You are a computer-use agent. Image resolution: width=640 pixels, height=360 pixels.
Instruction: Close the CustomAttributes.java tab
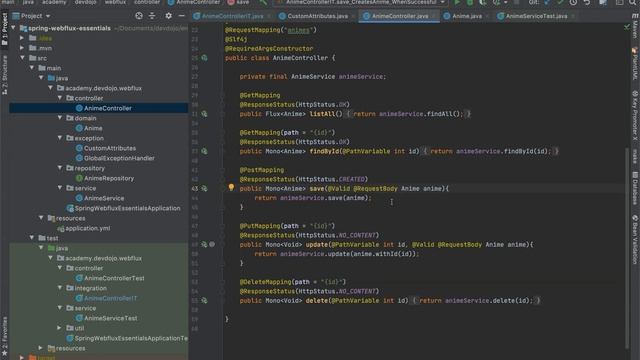point(353,16)
